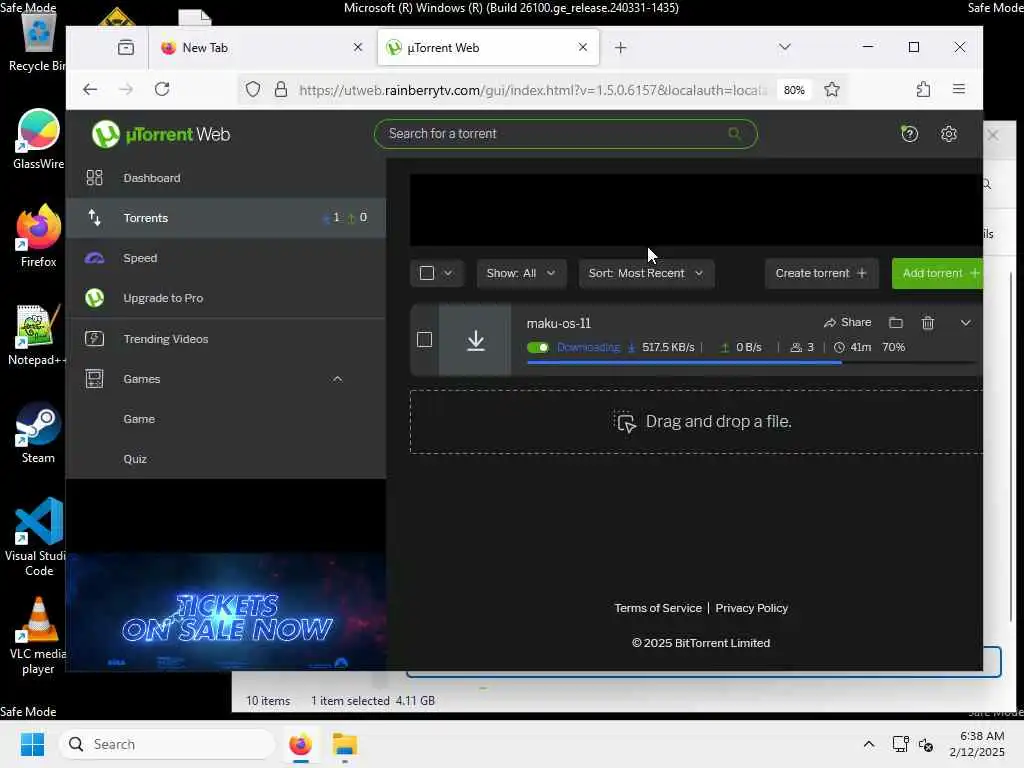Open the list all tabs dropdown

(x=784, y=47)
